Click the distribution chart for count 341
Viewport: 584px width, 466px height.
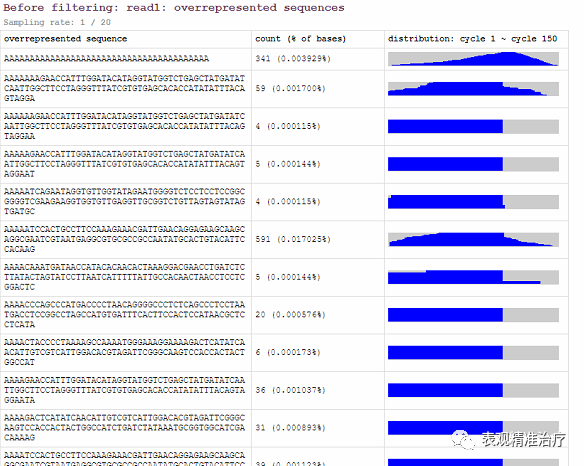473,59
